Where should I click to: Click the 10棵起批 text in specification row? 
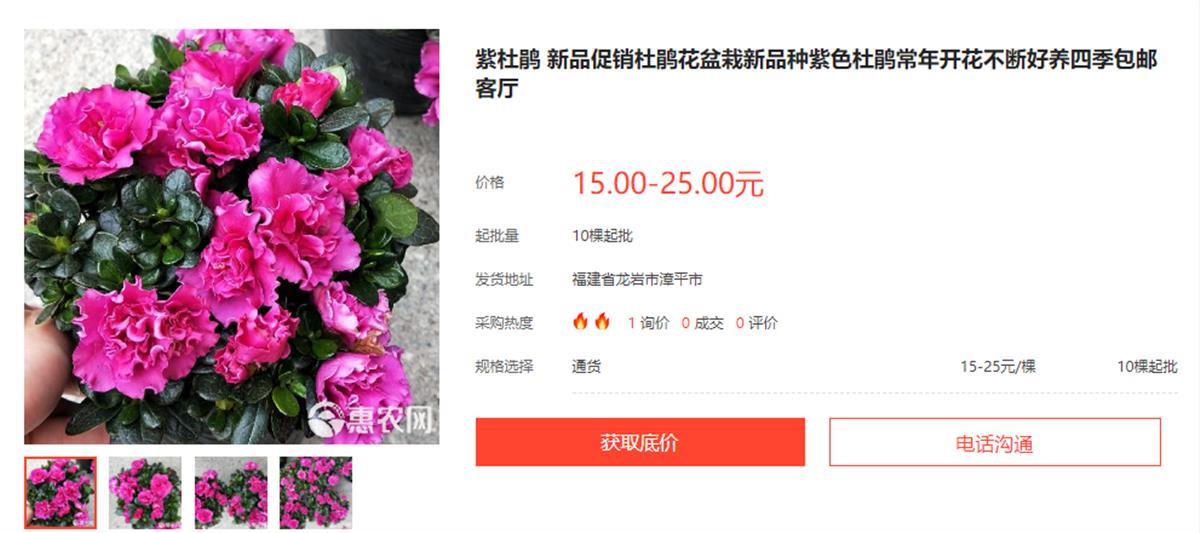1147,367
